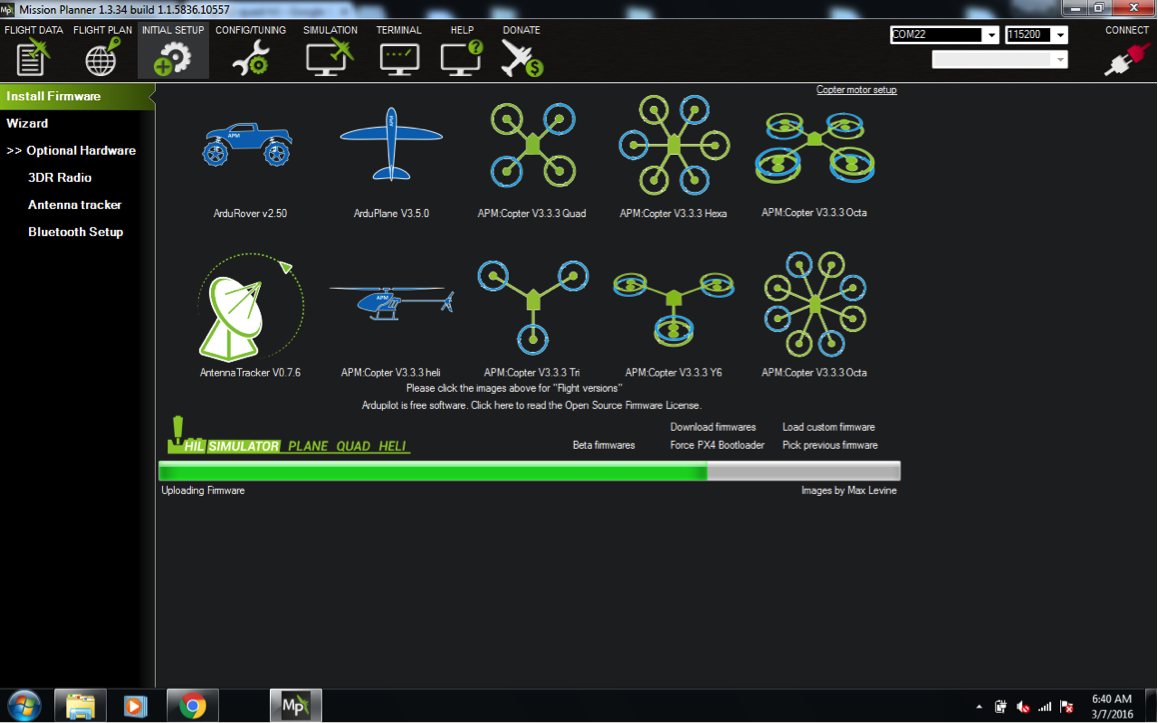Image resolution: width=1158 pixels, height=723 pixels.
Task: Select APM:Copter V3.3.3 Y6 firmware image
Action: (674, 308)
